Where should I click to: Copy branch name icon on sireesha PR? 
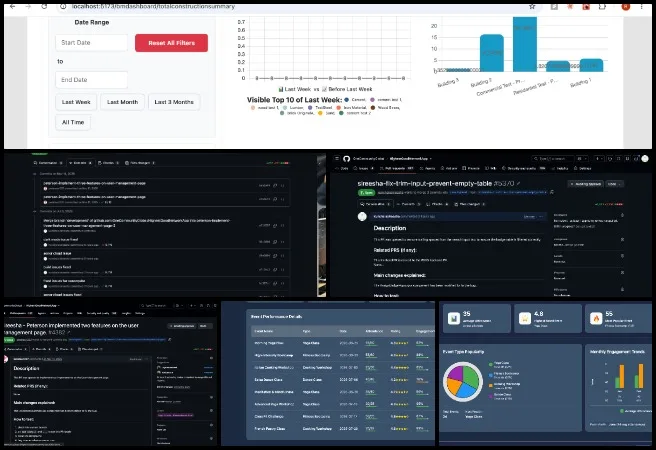point(552,192)
